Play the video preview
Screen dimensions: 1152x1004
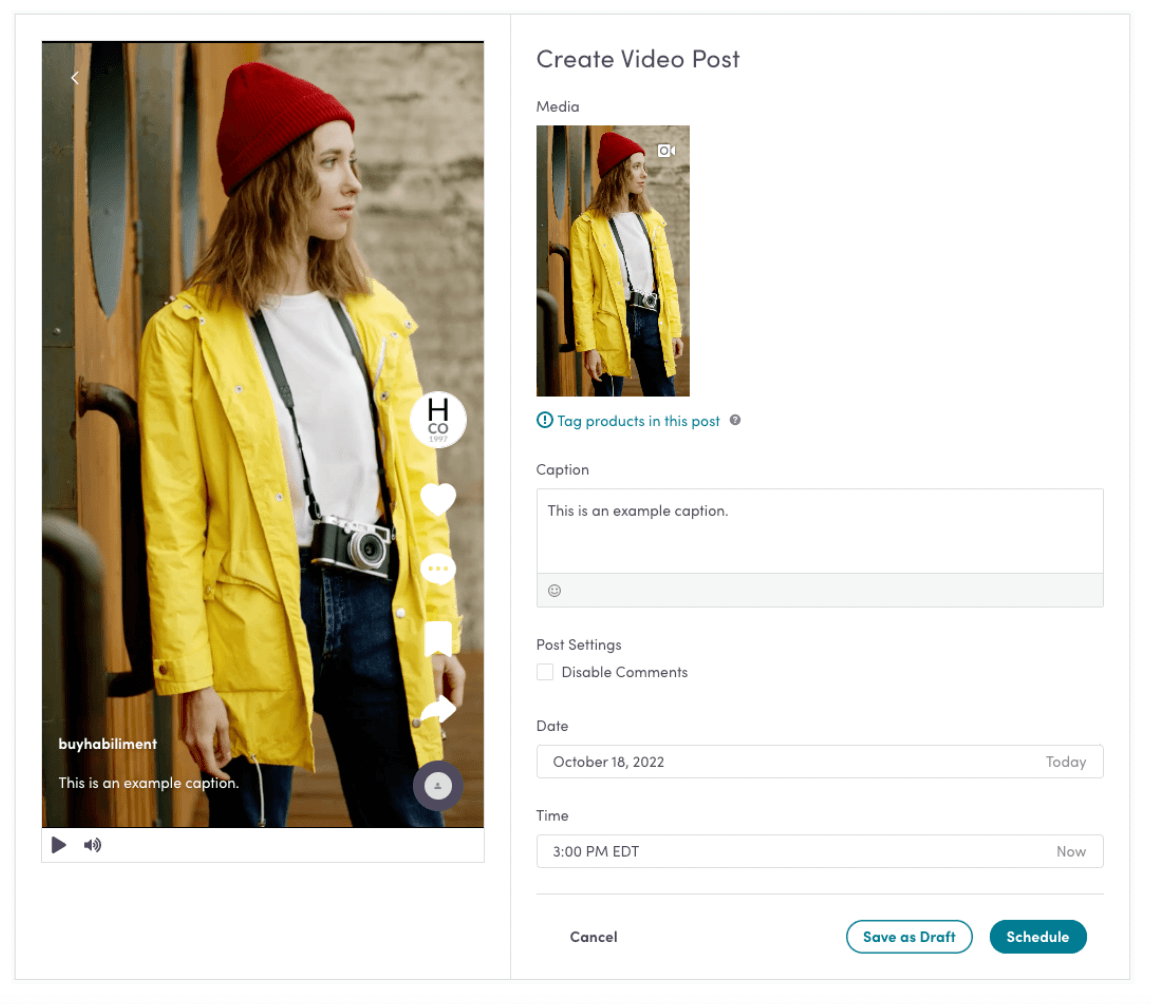click(x=59, y=845)
